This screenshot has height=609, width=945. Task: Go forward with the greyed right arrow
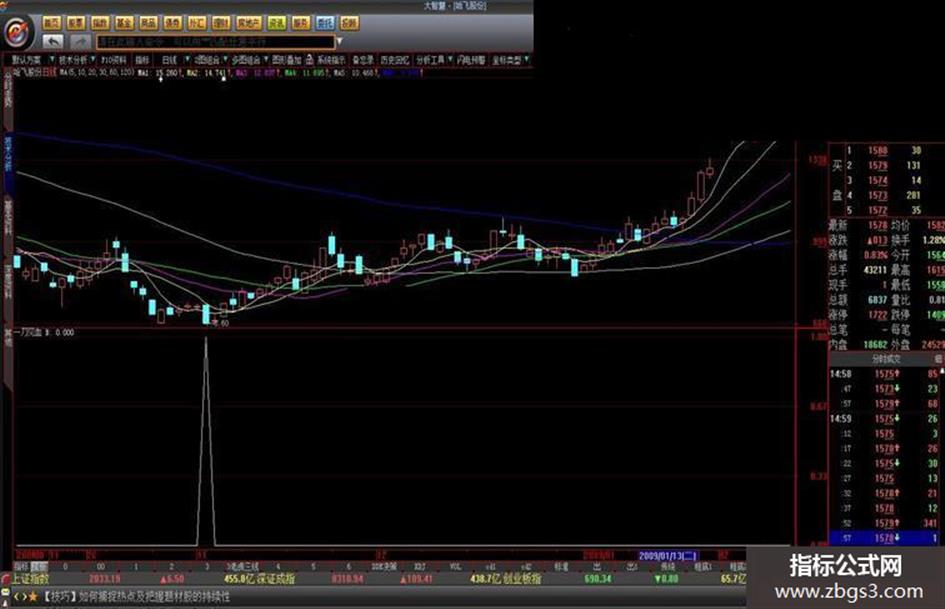click(80, 42)
